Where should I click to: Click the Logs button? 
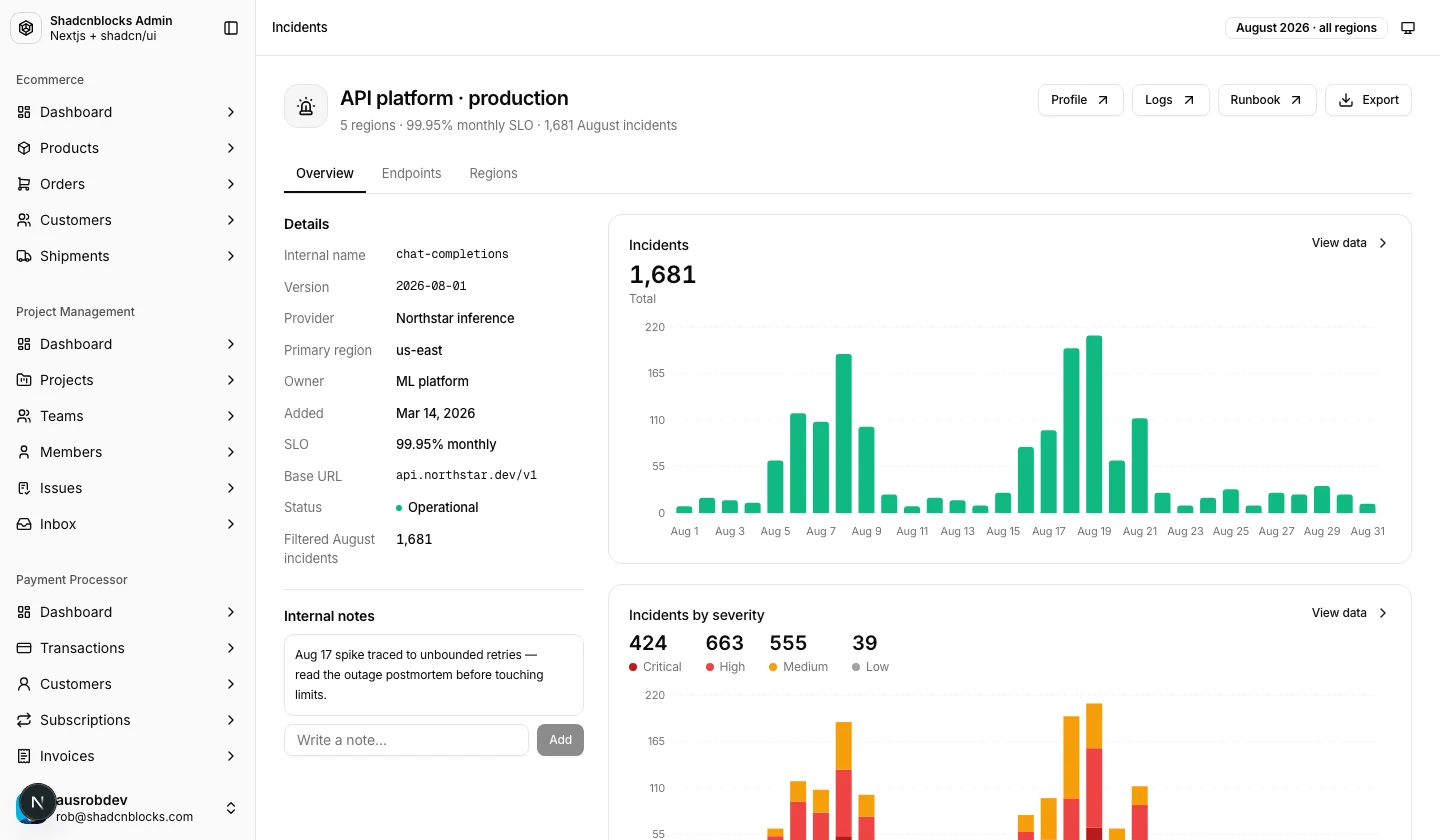tap(1171, 100)
